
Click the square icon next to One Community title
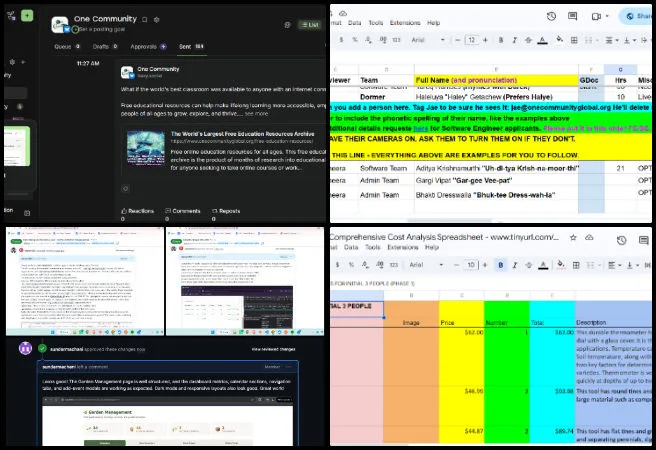click(x=145, y=19)
